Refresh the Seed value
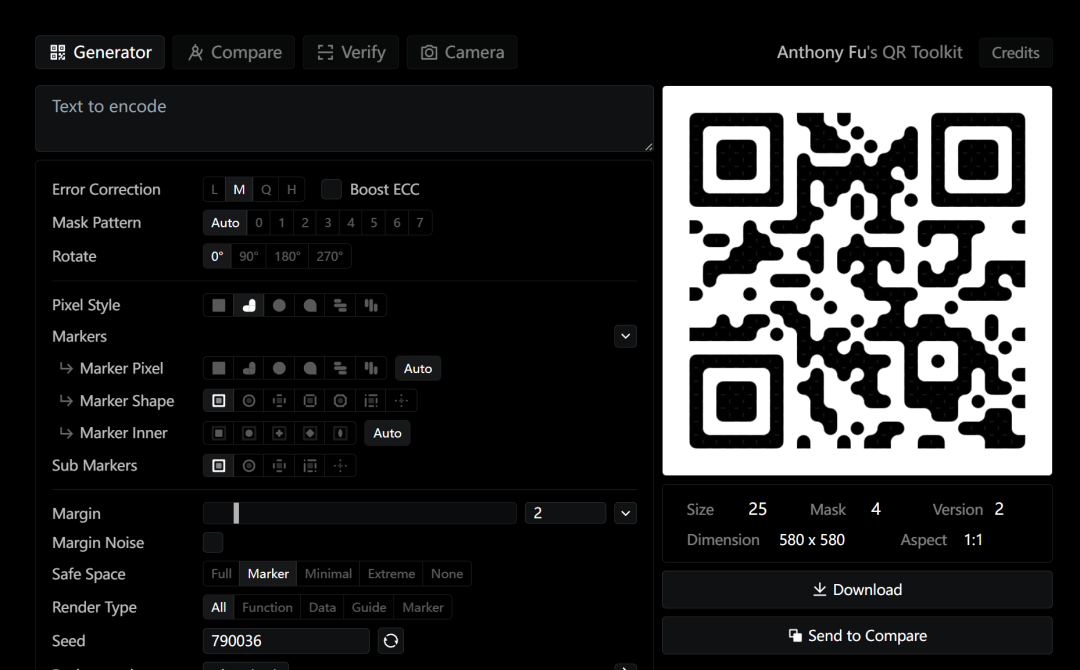 [x=391, y=641]
